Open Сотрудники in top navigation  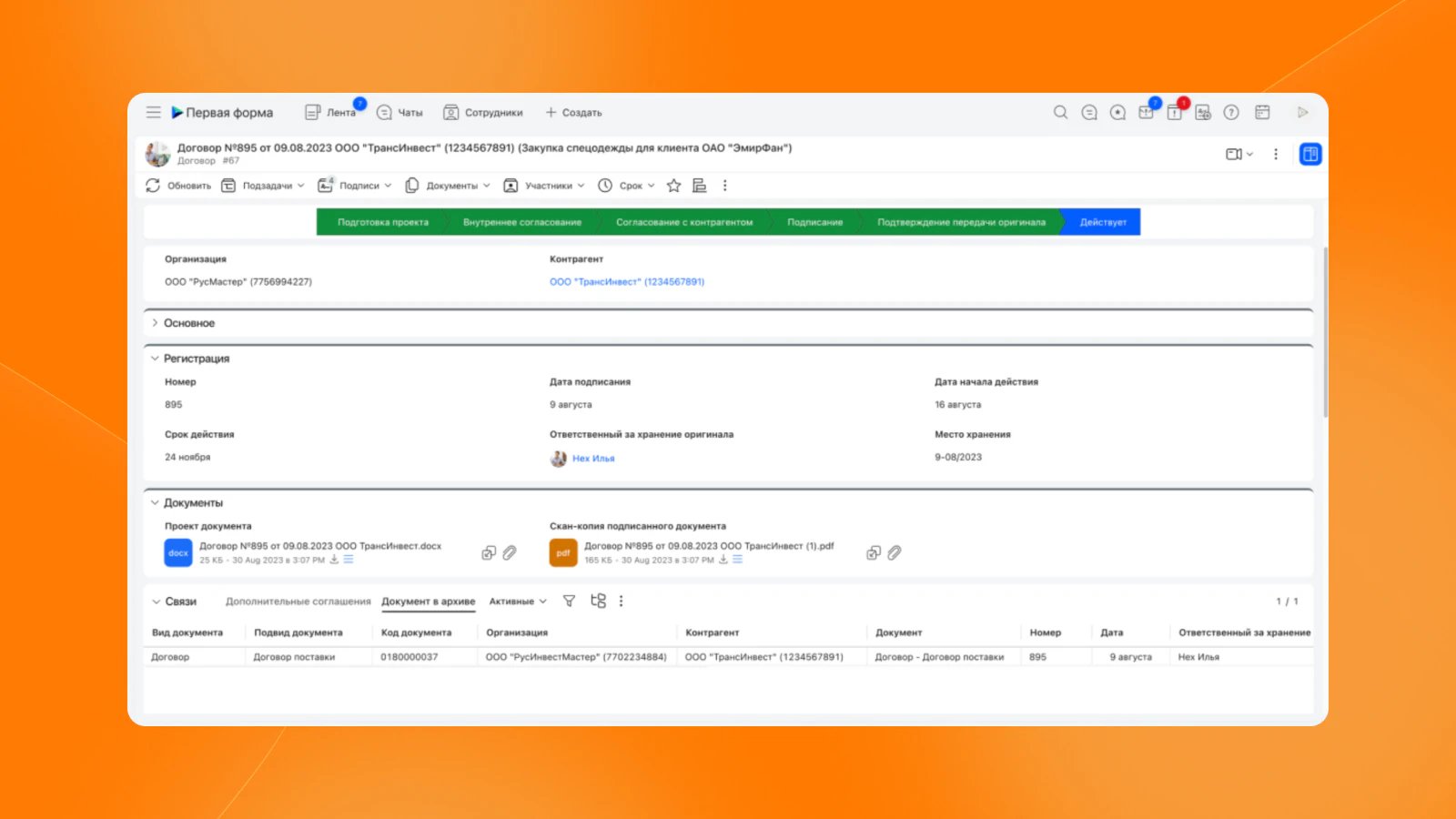(x=483, y=112)
